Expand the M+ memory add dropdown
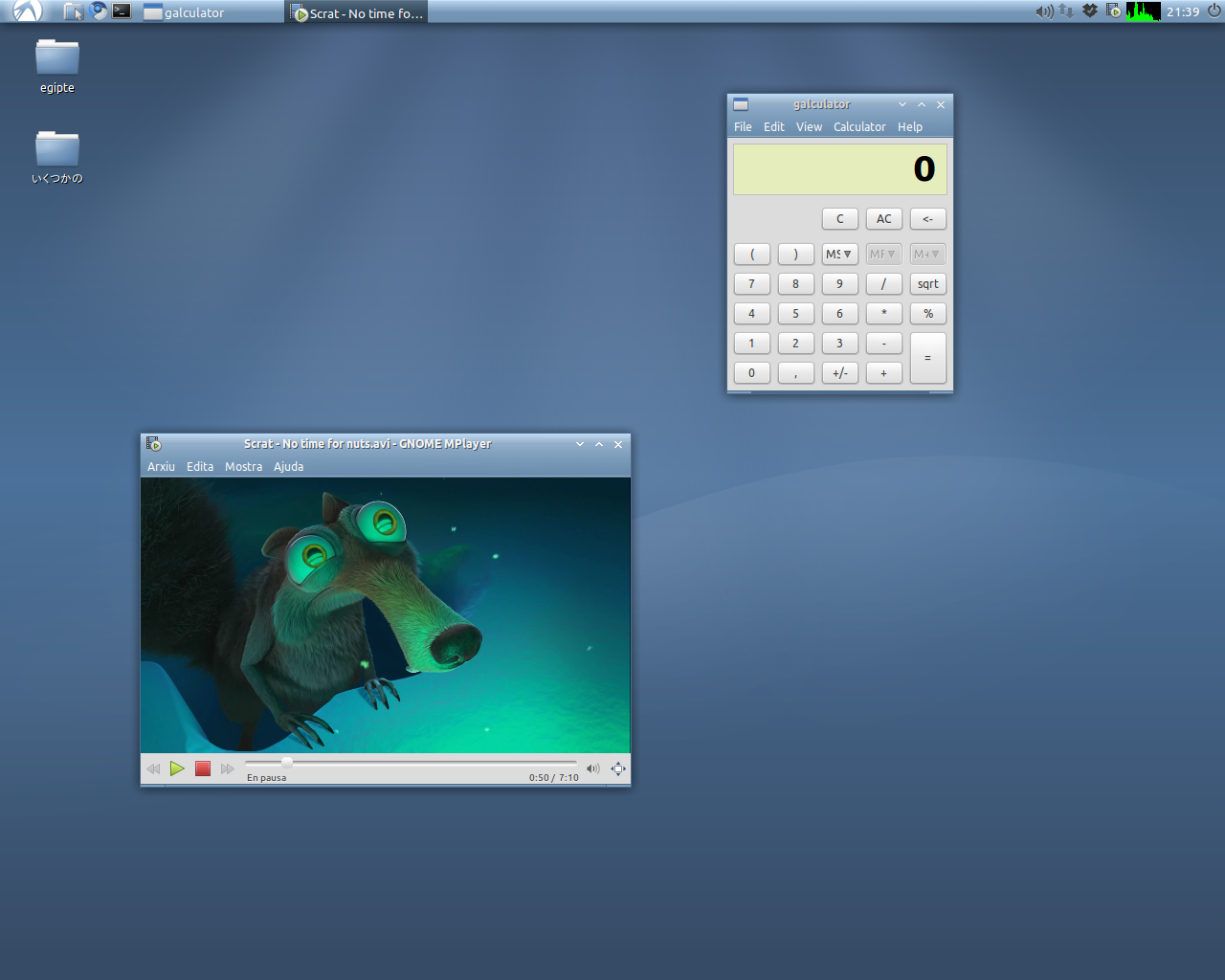This screenshot has width=1225, height=980. click(928, 255)
